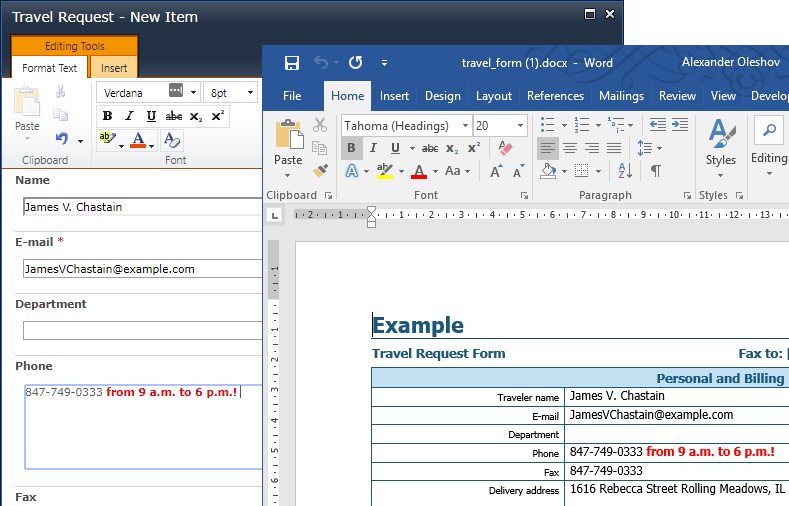Click the red font color swatch in Word
Screen dimensions: 789x506
click(420, 172)
